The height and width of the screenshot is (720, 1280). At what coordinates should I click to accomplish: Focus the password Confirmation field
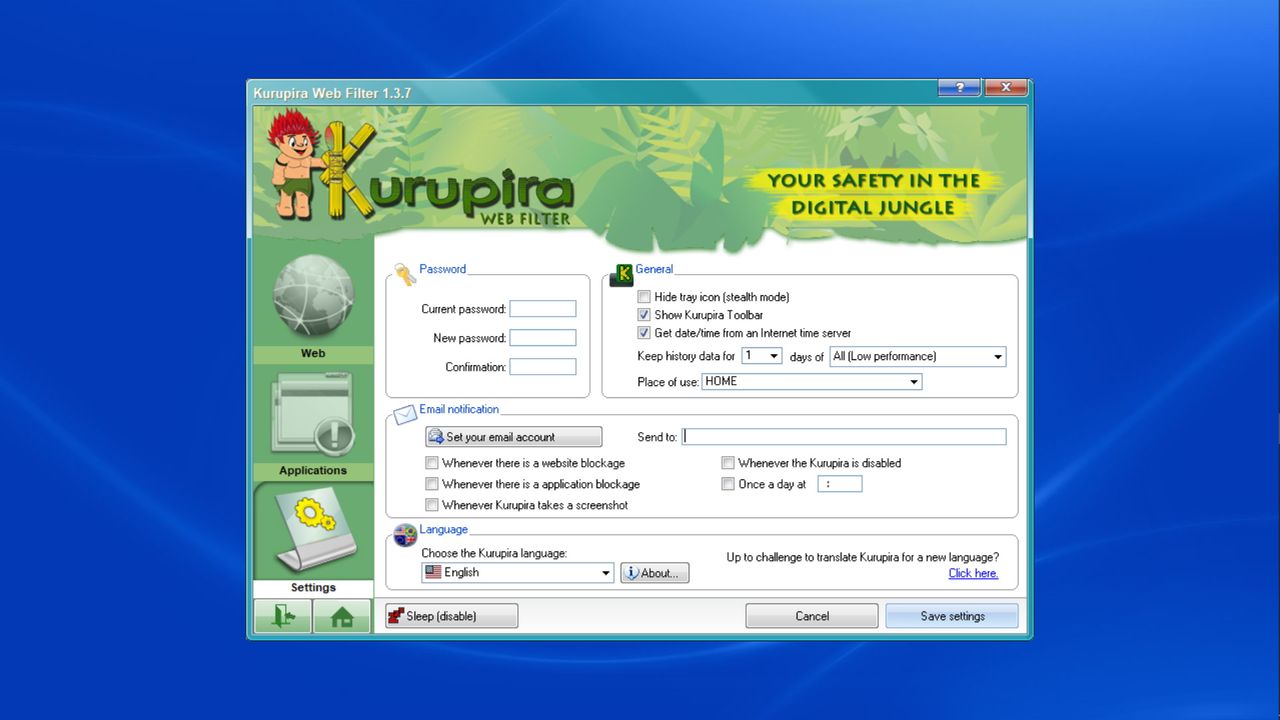click(543, 367)
